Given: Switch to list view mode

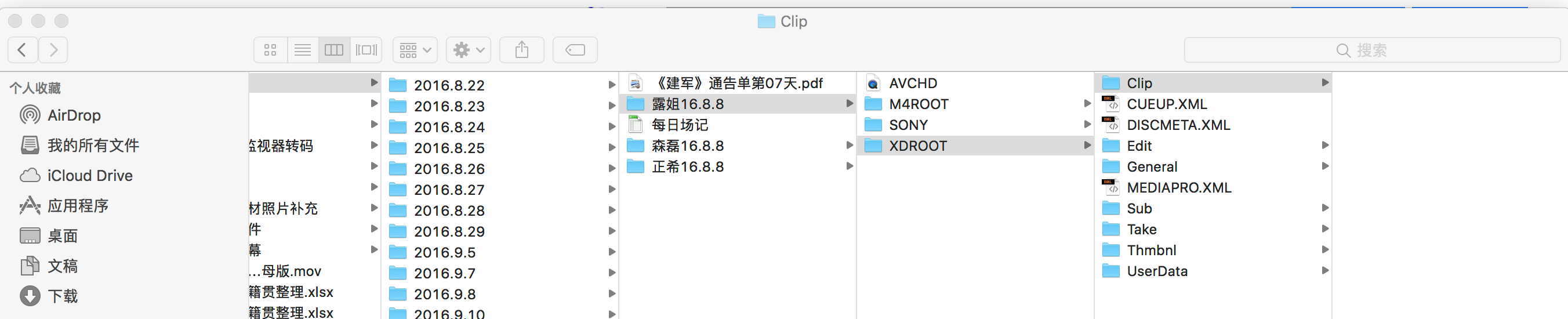Looking at the screenshot, I should click(x=303, y=50).
